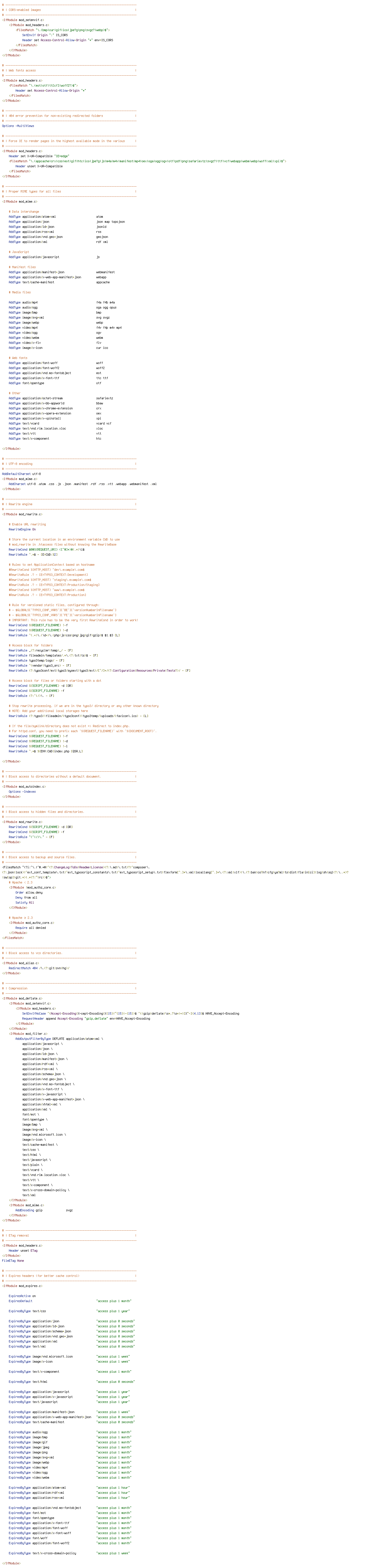371x1568 pixels.
Task: Select the 'Options -MultiViews' line
Action: [x=18, y=126]
